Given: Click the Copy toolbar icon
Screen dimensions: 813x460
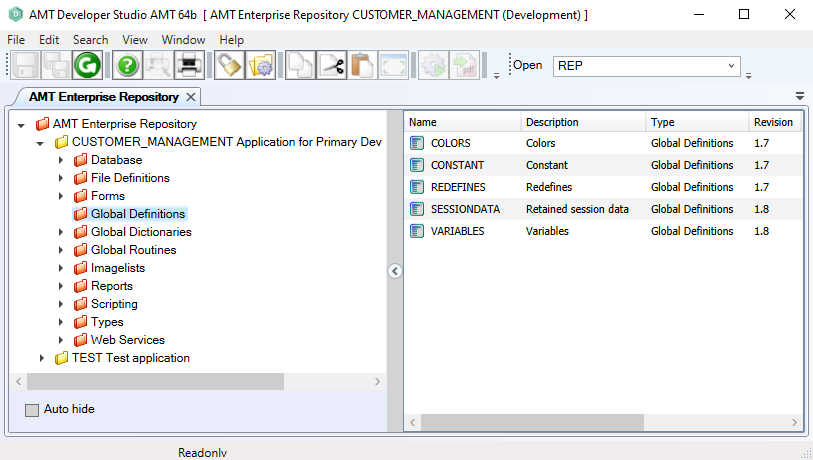Looking at the screenshot, I should 300,66.
